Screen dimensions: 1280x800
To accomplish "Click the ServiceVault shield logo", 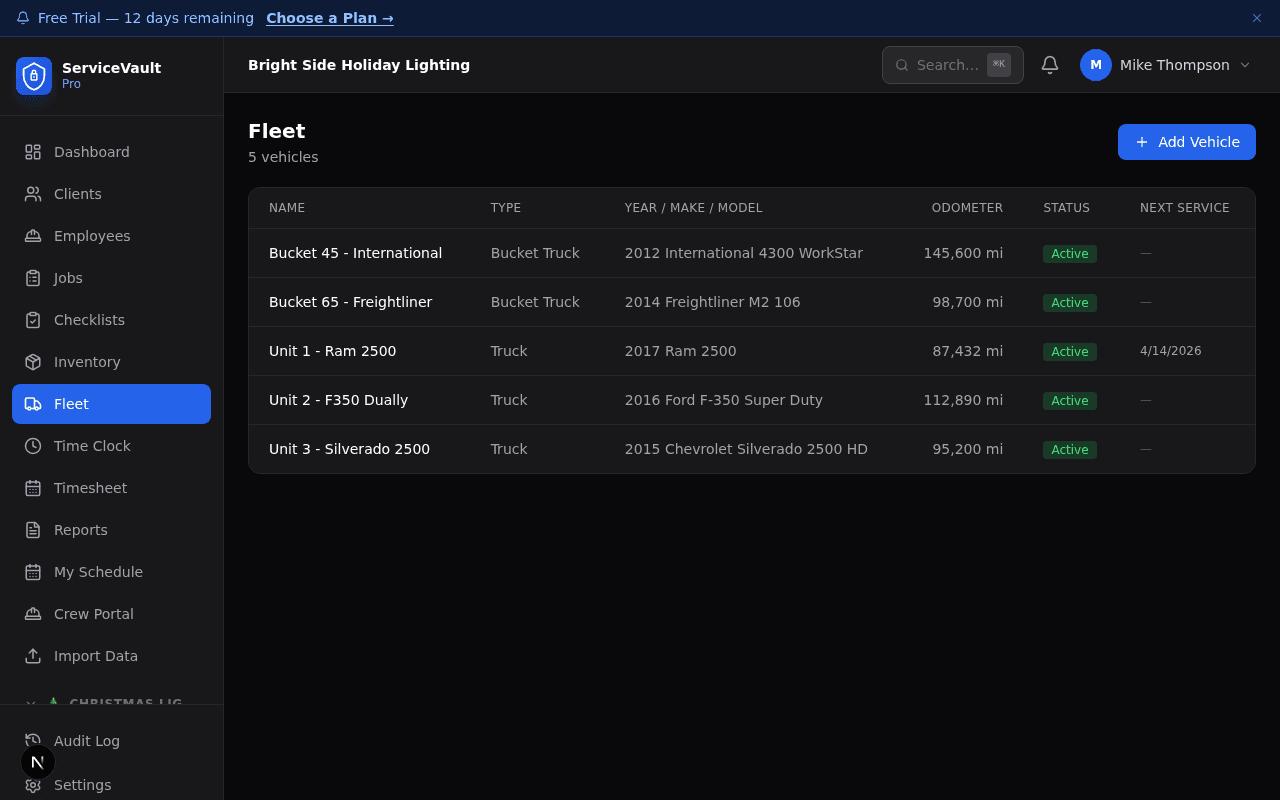I will click(x=33, y=75).
